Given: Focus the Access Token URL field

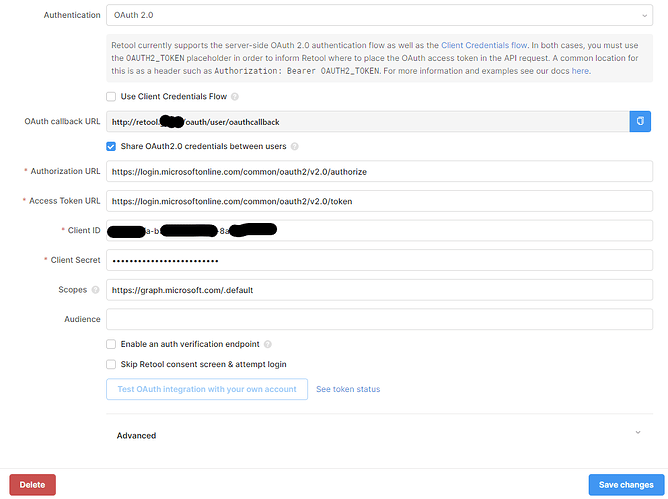Looking at the screenshot, I should [x=379, y=201].
